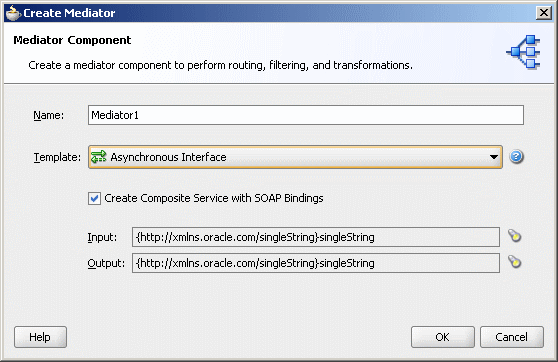This screenshot has width=558, height=362.
Task: Open the Template dropdown arrow
Action: coord(494,157)
